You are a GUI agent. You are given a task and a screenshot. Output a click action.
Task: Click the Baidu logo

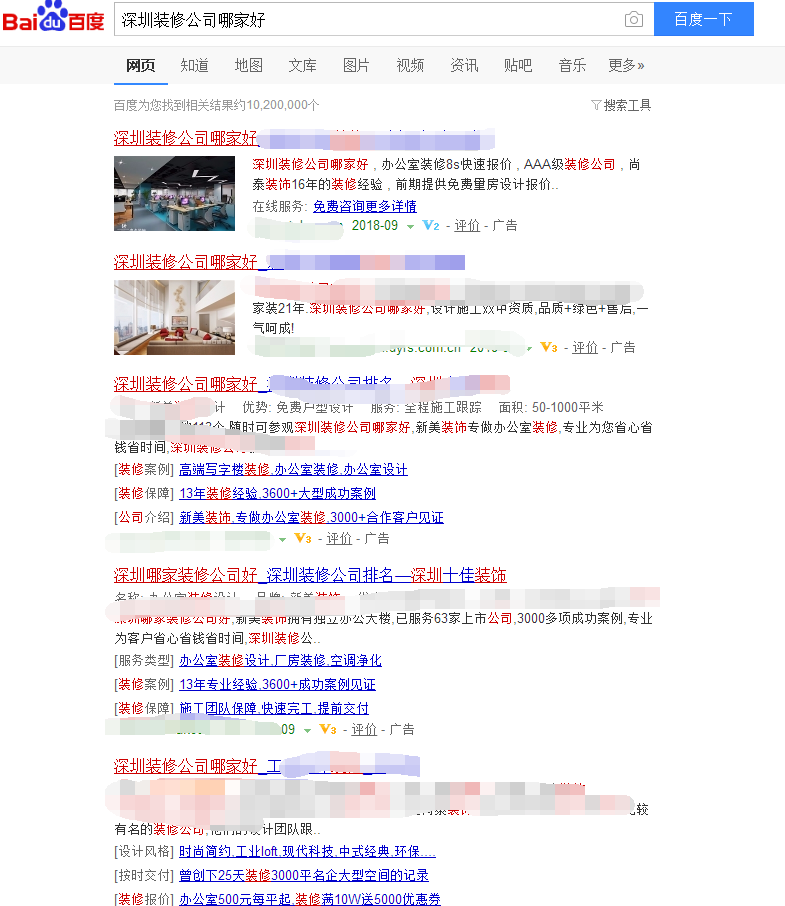click(53, 17)
